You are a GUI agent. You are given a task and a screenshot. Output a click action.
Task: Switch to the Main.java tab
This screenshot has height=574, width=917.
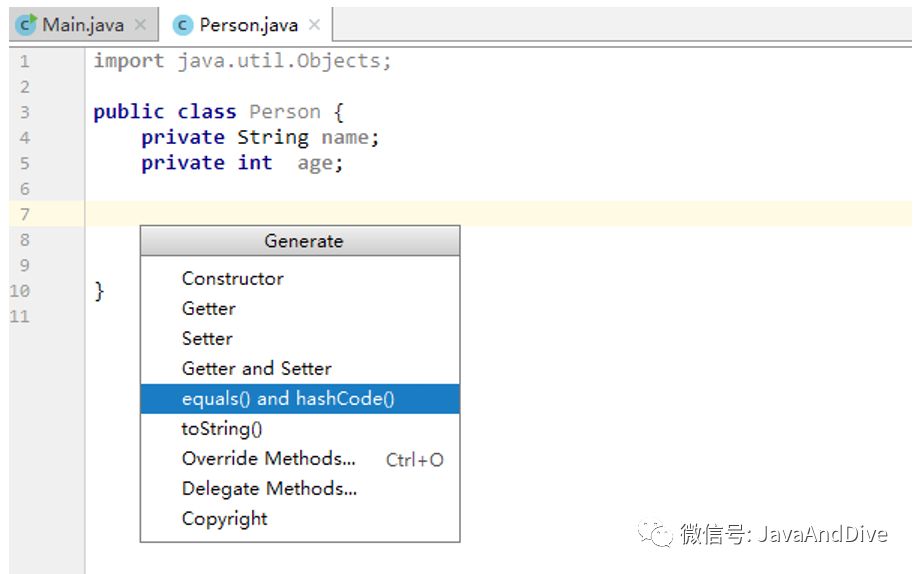(x=84, y=25)
